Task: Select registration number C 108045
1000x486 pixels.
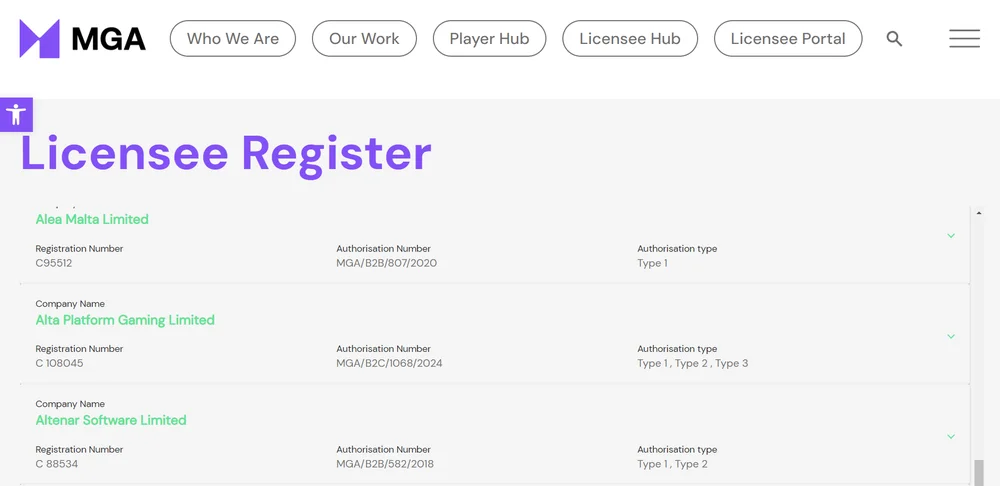Action: [59, 363]
